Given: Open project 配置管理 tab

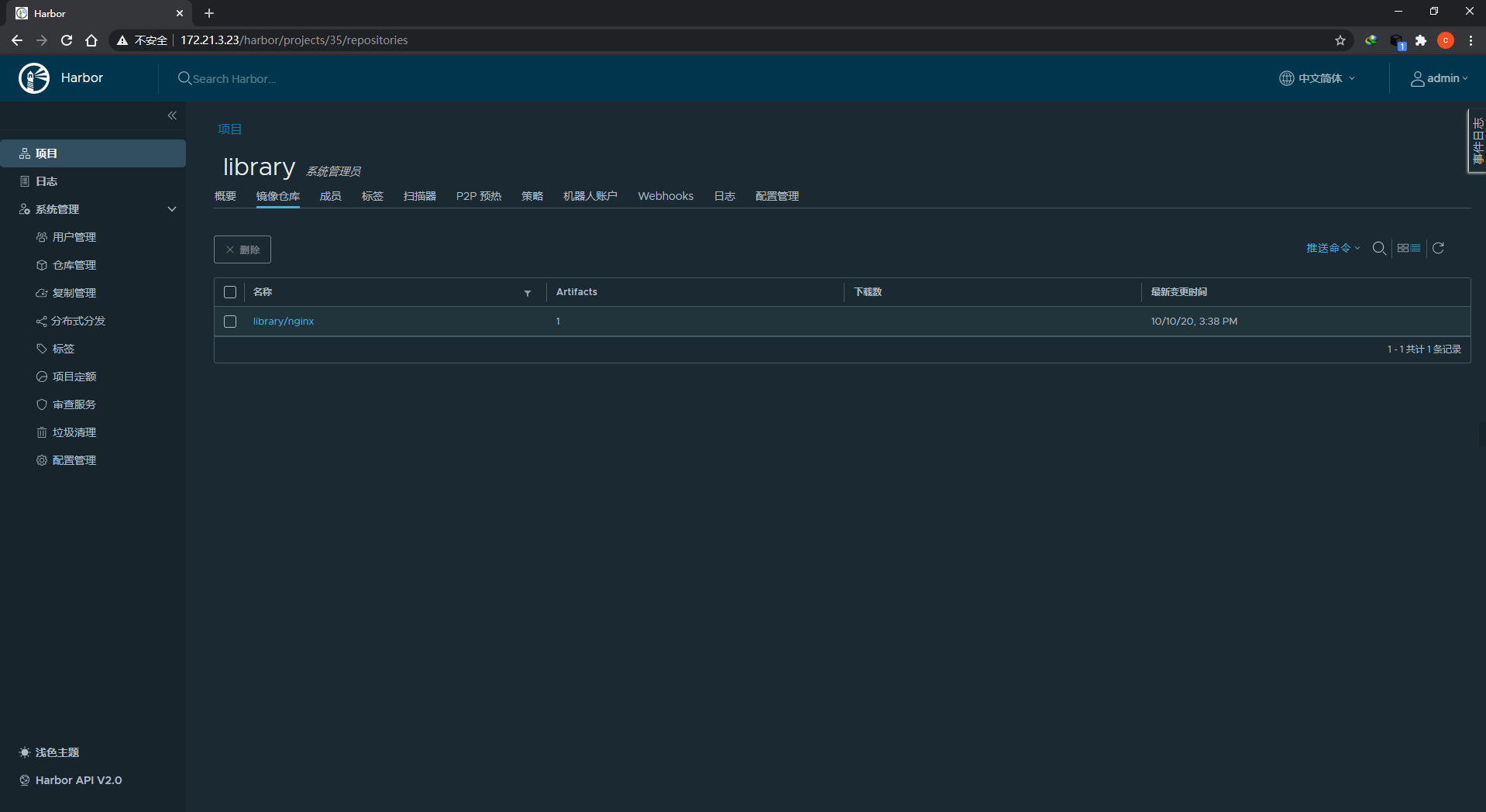Looking at the screenshot, I should click(777, 196).
